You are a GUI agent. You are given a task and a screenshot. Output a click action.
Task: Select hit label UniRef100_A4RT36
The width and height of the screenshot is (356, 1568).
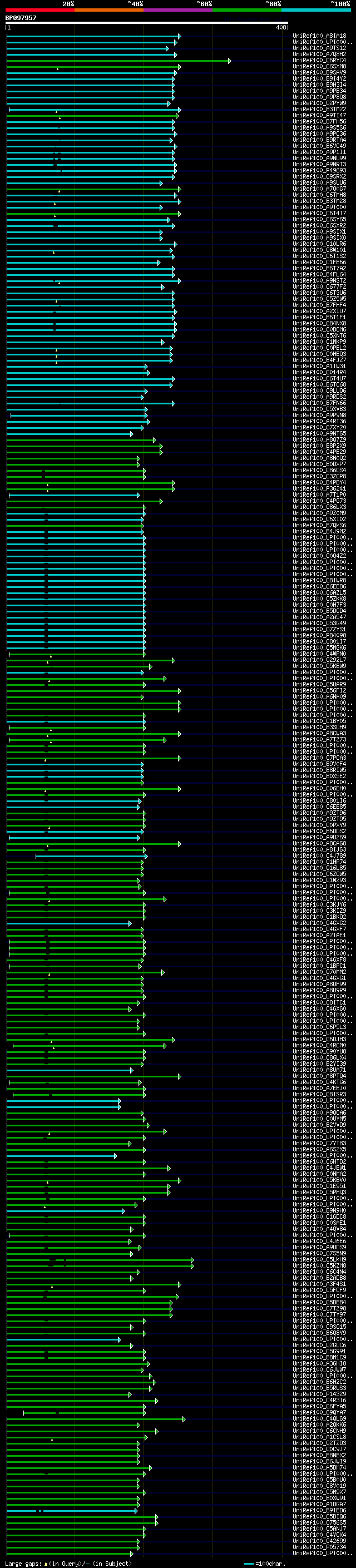click(319, 421)
